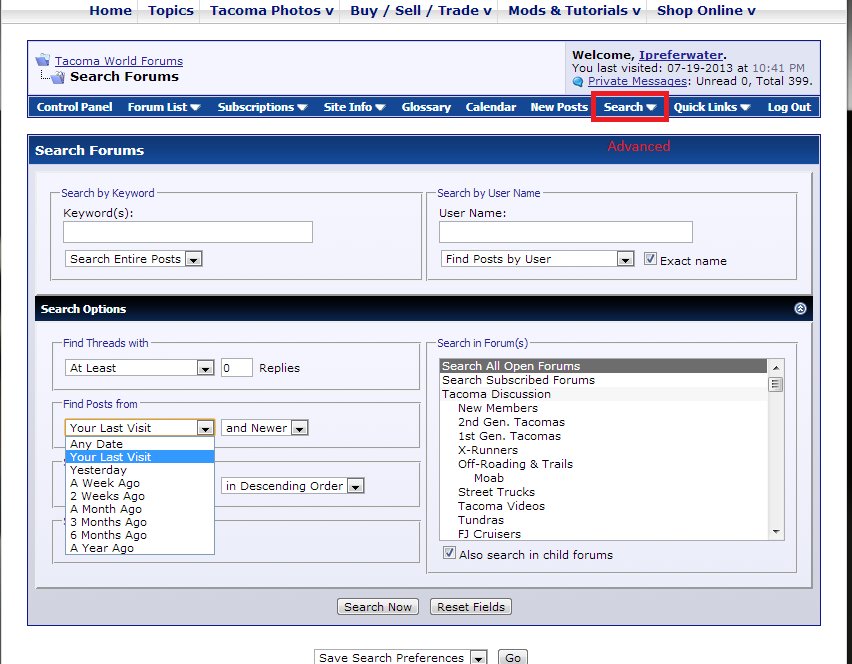Click the Keyword(s) text field
The image size is (852, 664).
coord(187,232)
